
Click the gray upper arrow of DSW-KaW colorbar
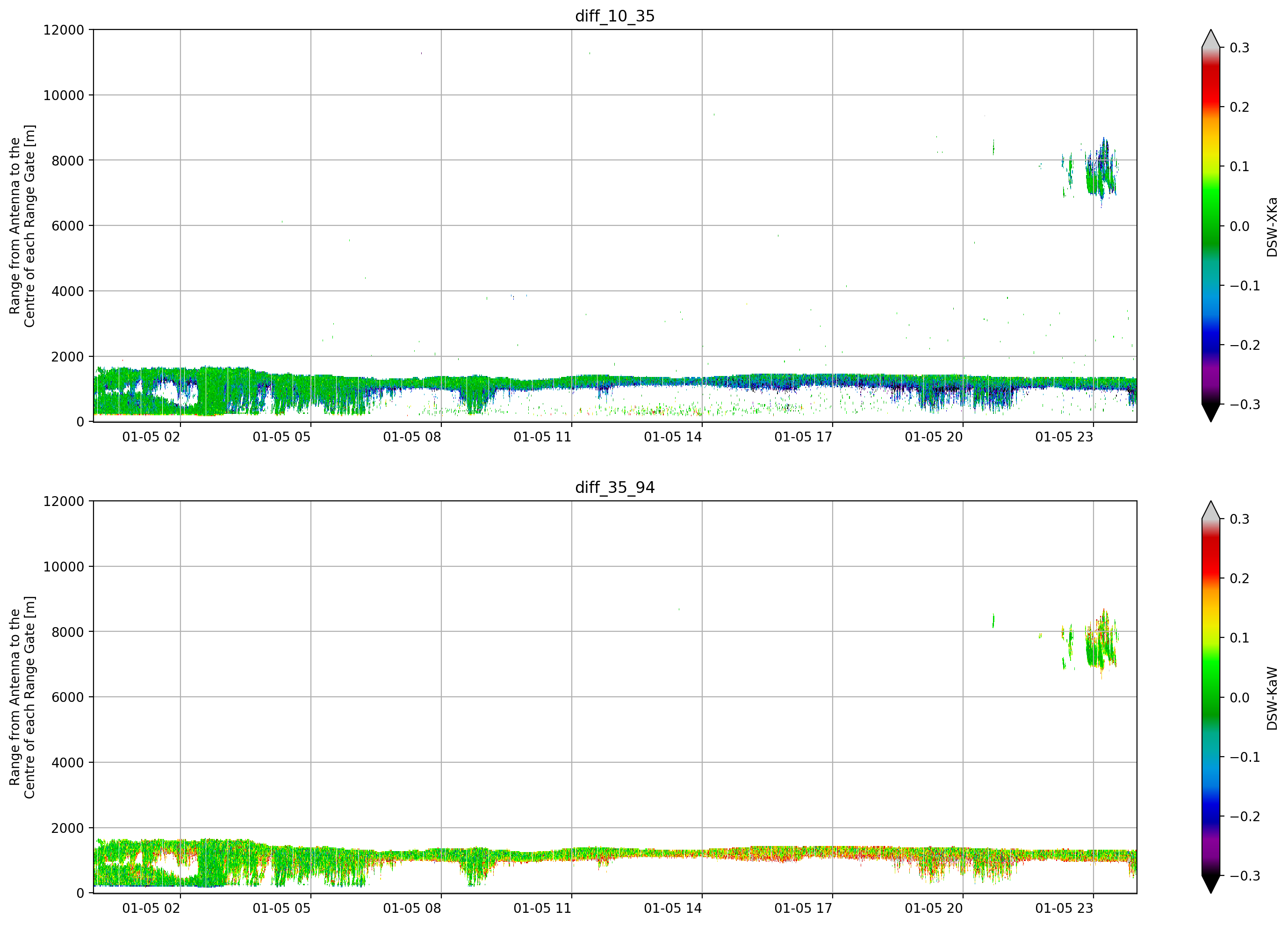click(1211, 510)
